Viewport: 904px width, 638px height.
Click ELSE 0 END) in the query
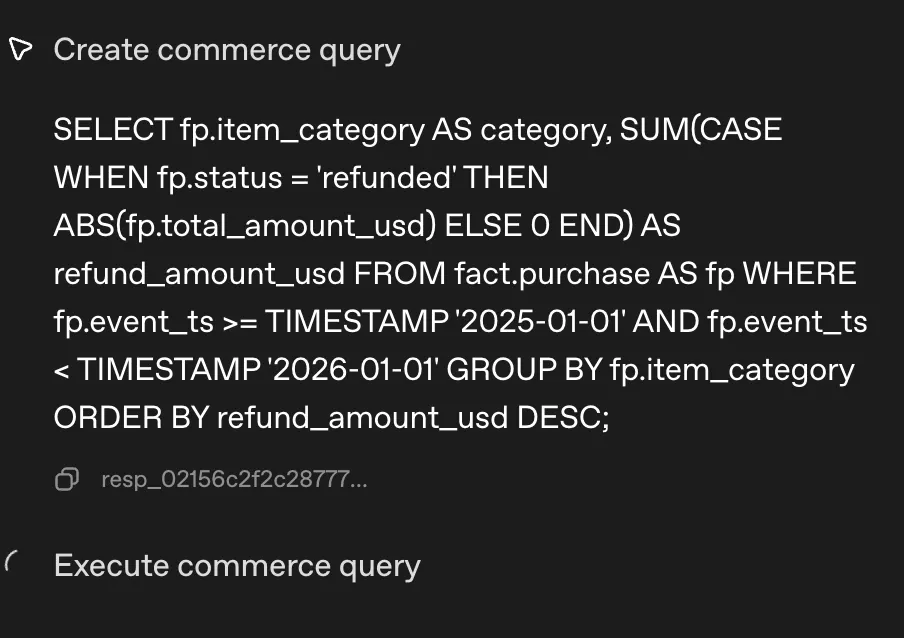pyautogui.click(x=538, y=226)
